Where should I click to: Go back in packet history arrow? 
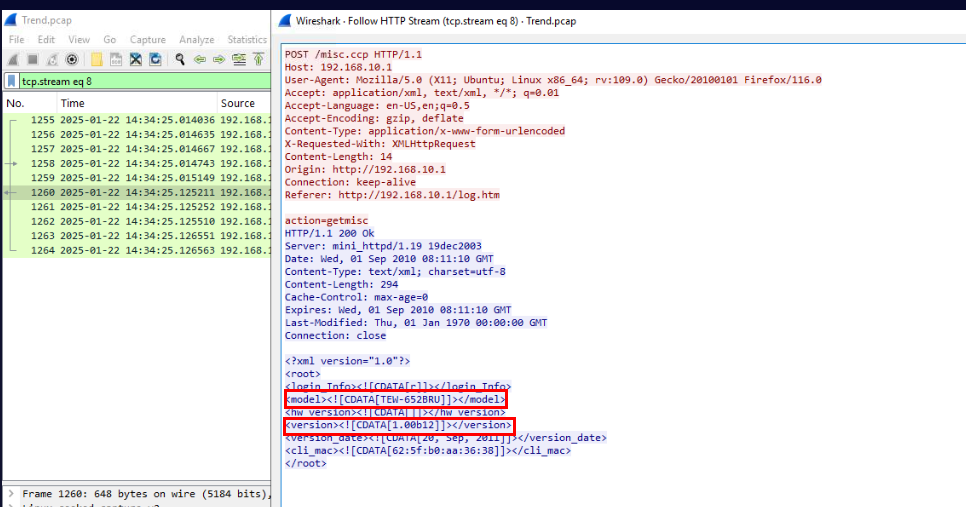[200, 60]
